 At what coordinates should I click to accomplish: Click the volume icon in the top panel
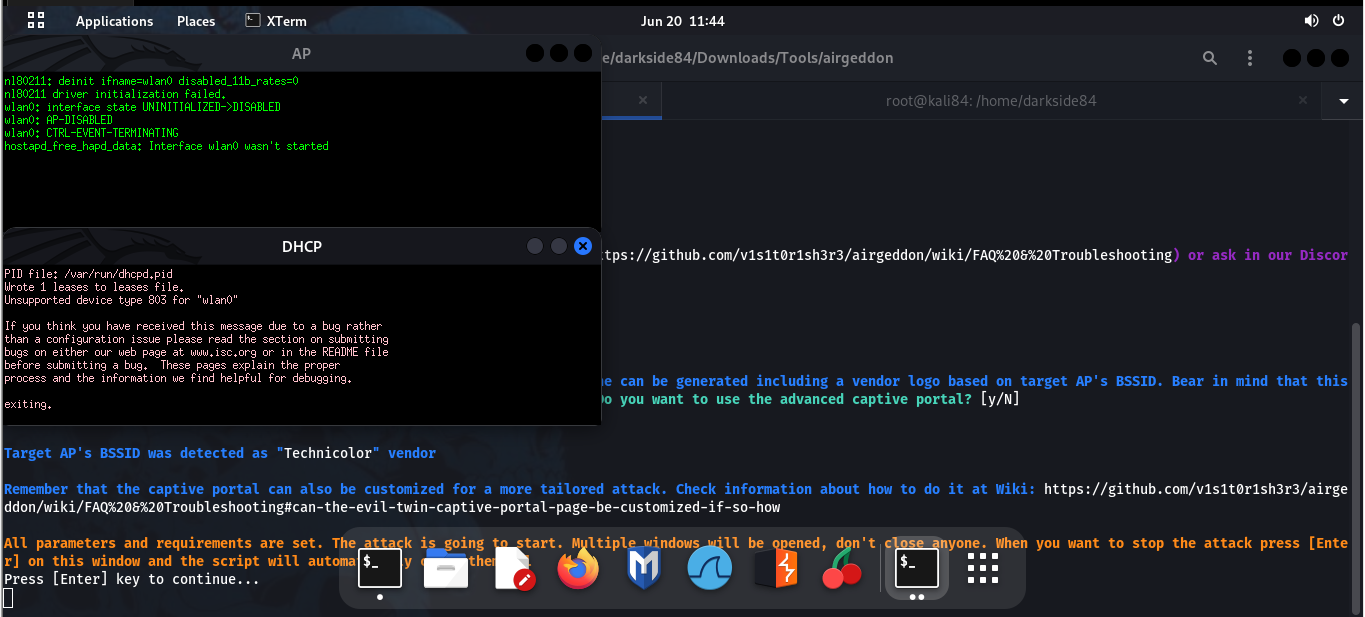pyautogui.click(x=1311, y=20)
